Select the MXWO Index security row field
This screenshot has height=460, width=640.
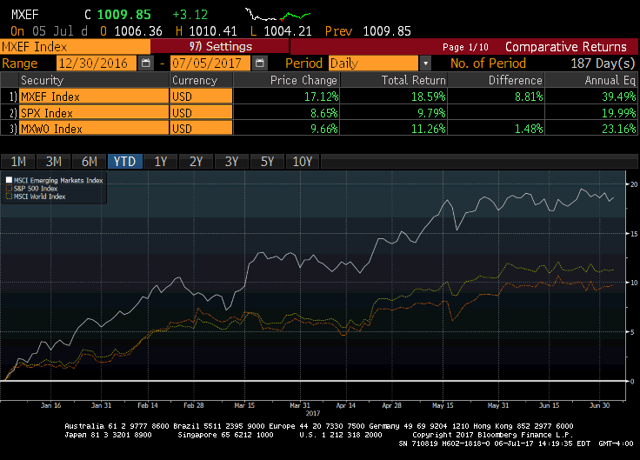coord(94,129)
